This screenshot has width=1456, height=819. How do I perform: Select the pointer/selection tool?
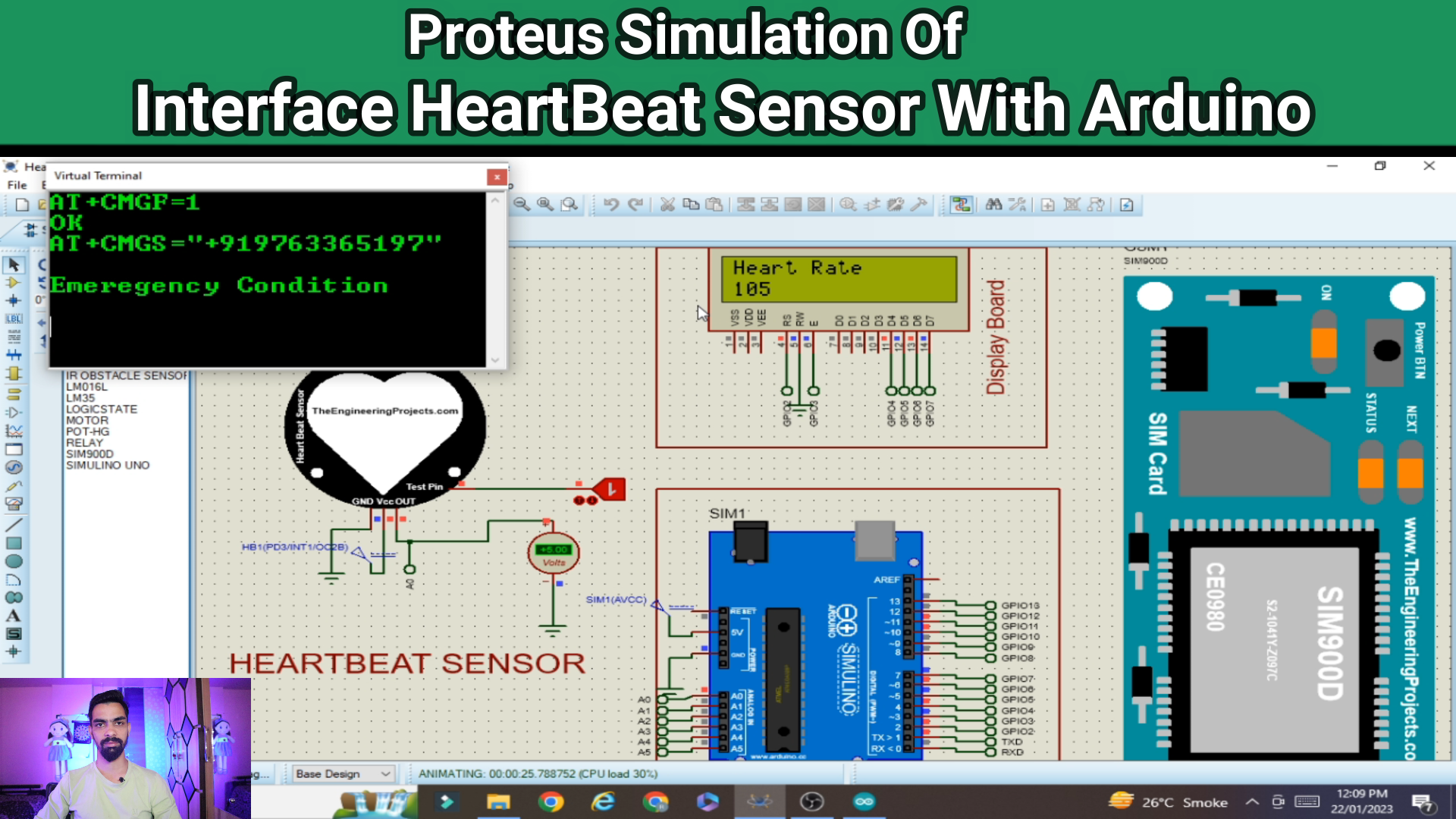pos(12,263)
